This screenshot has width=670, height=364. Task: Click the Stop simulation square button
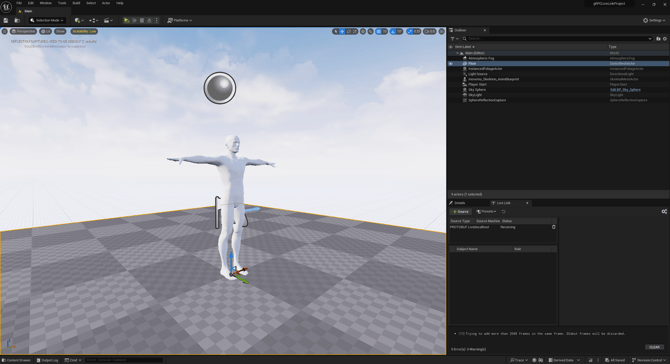142,21
